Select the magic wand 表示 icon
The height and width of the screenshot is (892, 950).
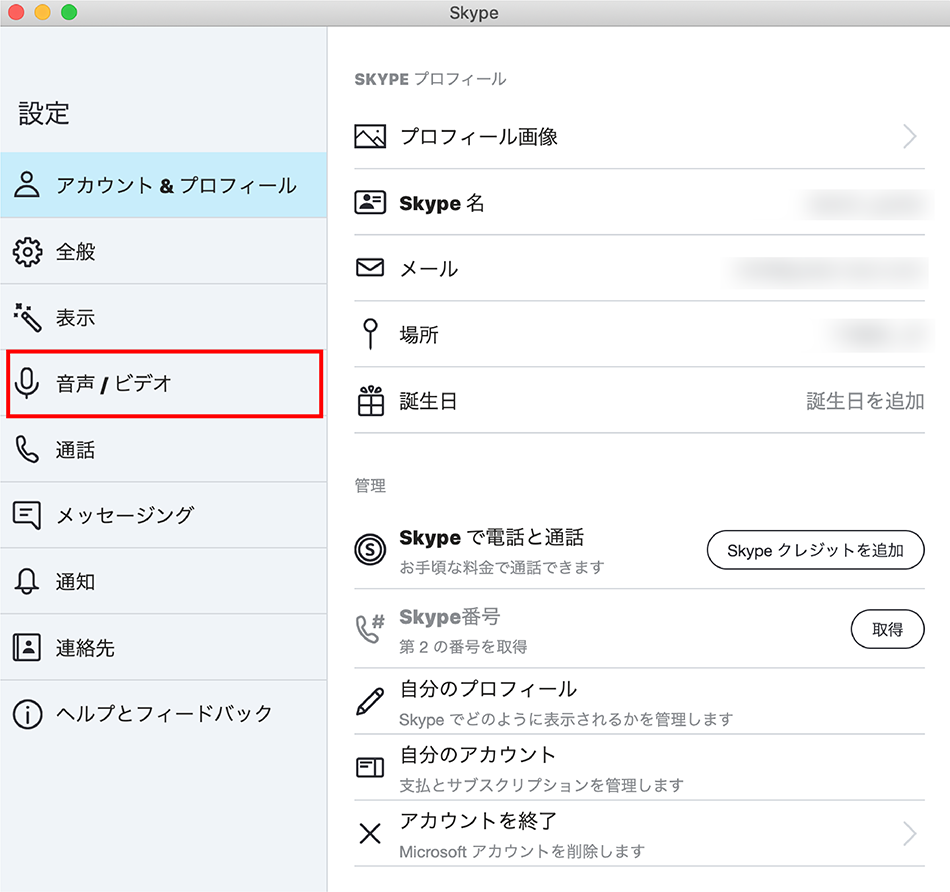point(27,318)
